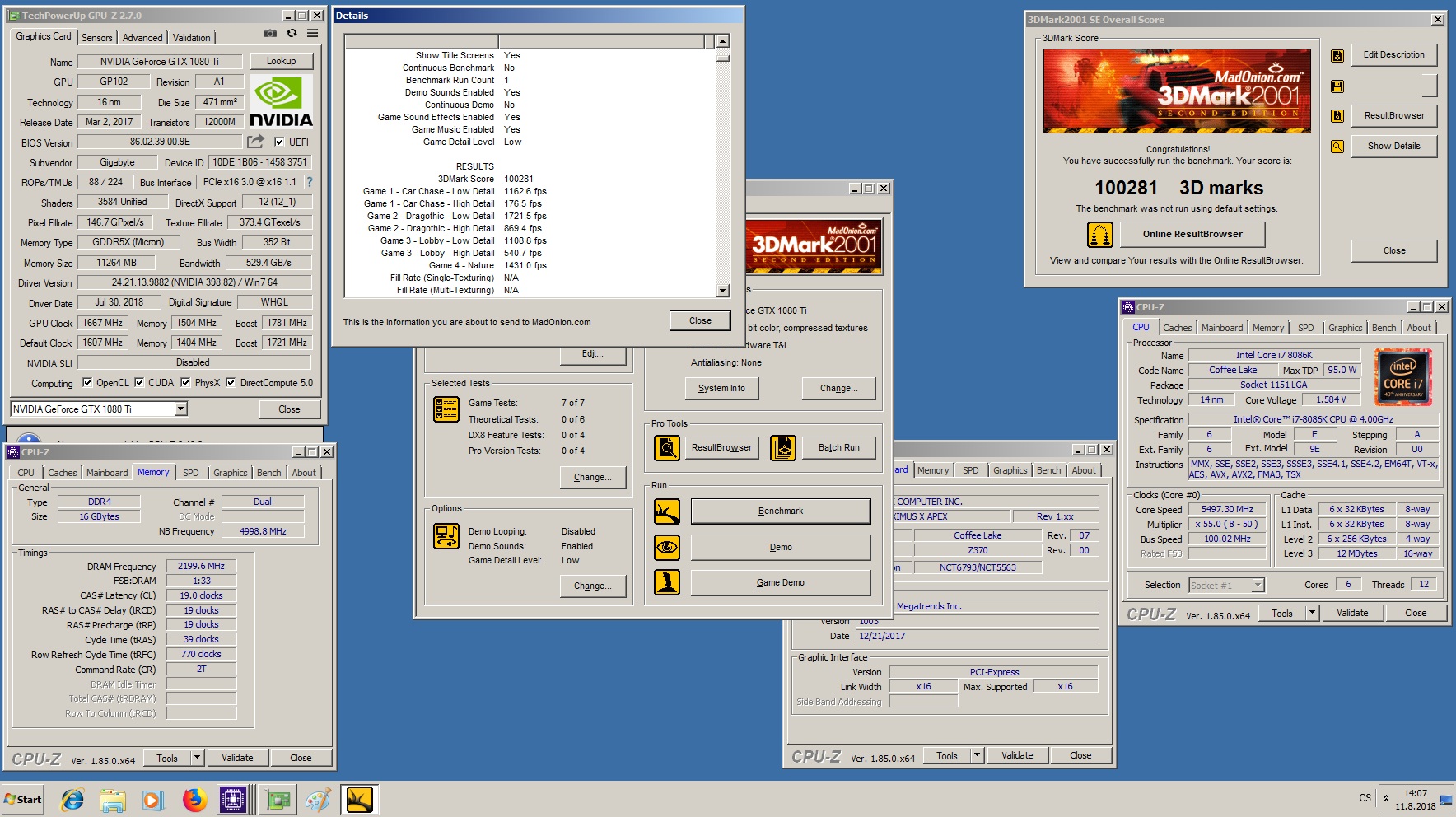Switch to the Advanced tab in GPU-Z

(x=142, y=38)
